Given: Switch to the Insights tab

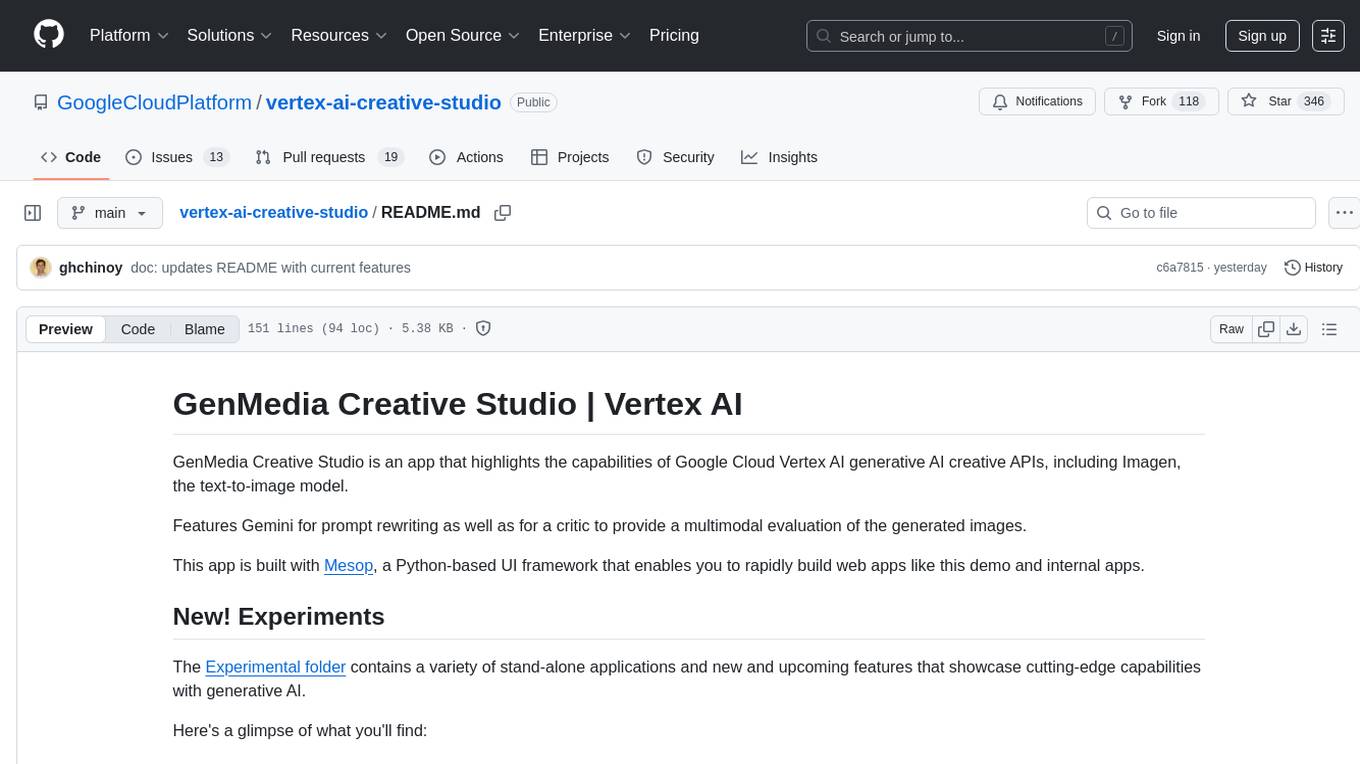Looking at the screenshot, I should pyautogui.click(x=779, y=157).
